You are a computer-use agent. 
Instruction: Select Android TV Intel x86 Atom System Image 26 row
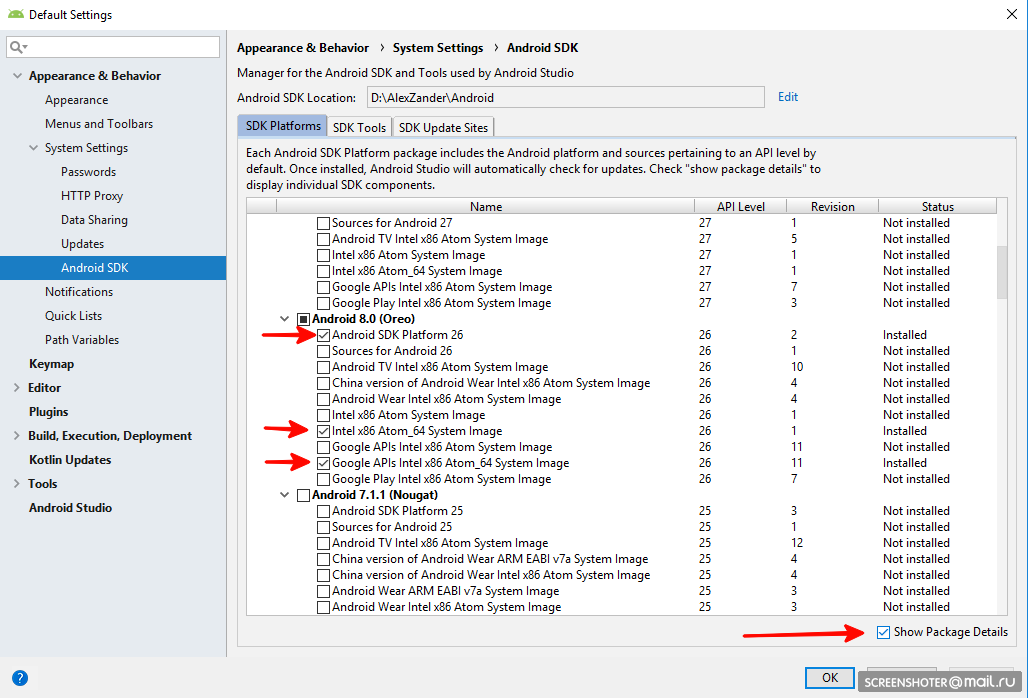tap(622, 367)
